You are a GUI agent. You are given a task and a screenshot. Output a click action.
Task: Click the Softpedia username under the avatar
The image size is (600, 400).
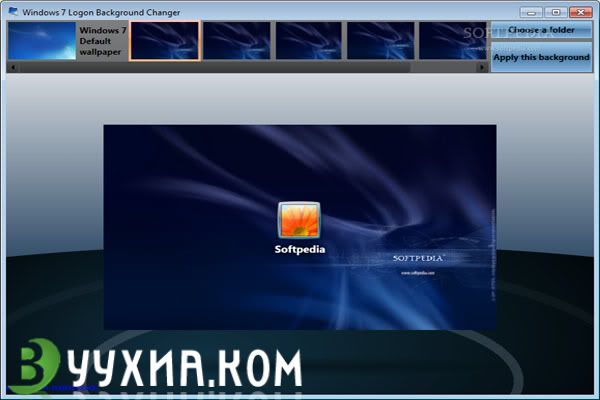coord(300,249)
